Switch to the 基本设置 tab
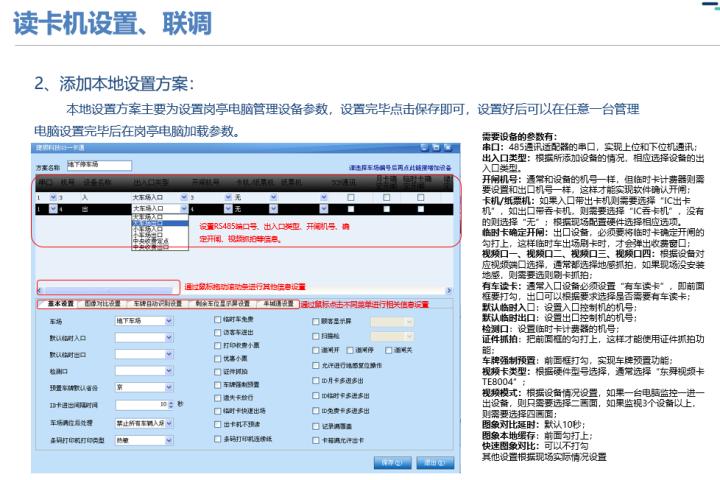The height and width of the screenshot is (480, 720). tap(61, 304)
